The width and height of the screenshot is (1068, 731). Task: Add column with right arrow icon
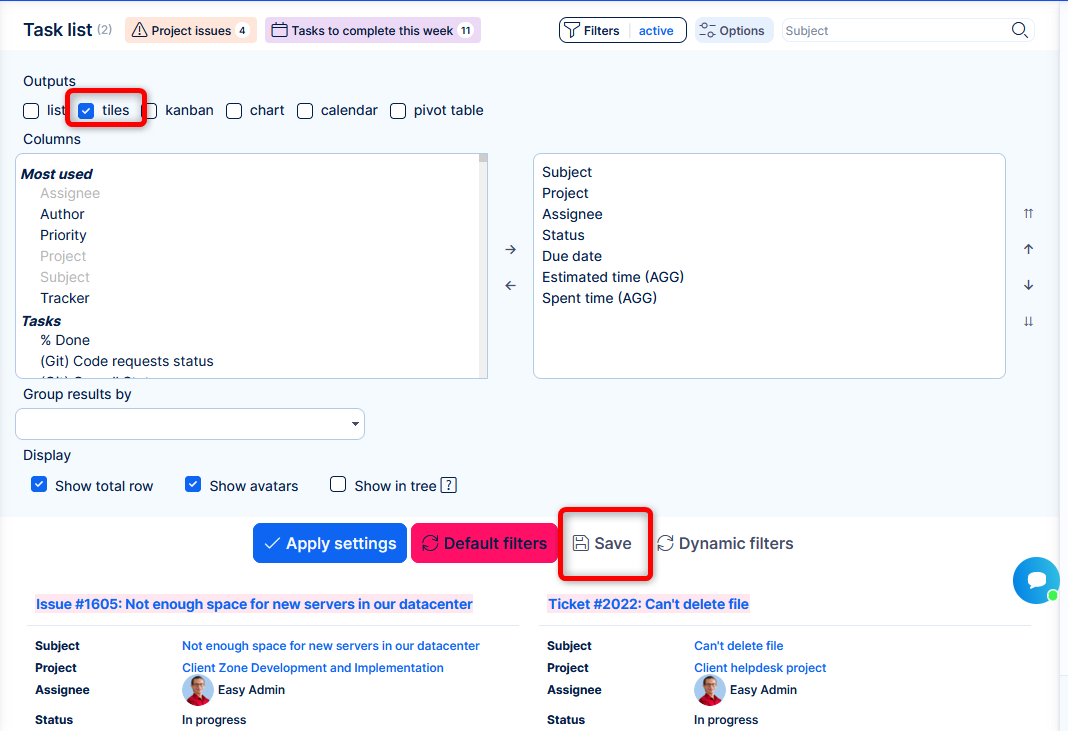510,249
